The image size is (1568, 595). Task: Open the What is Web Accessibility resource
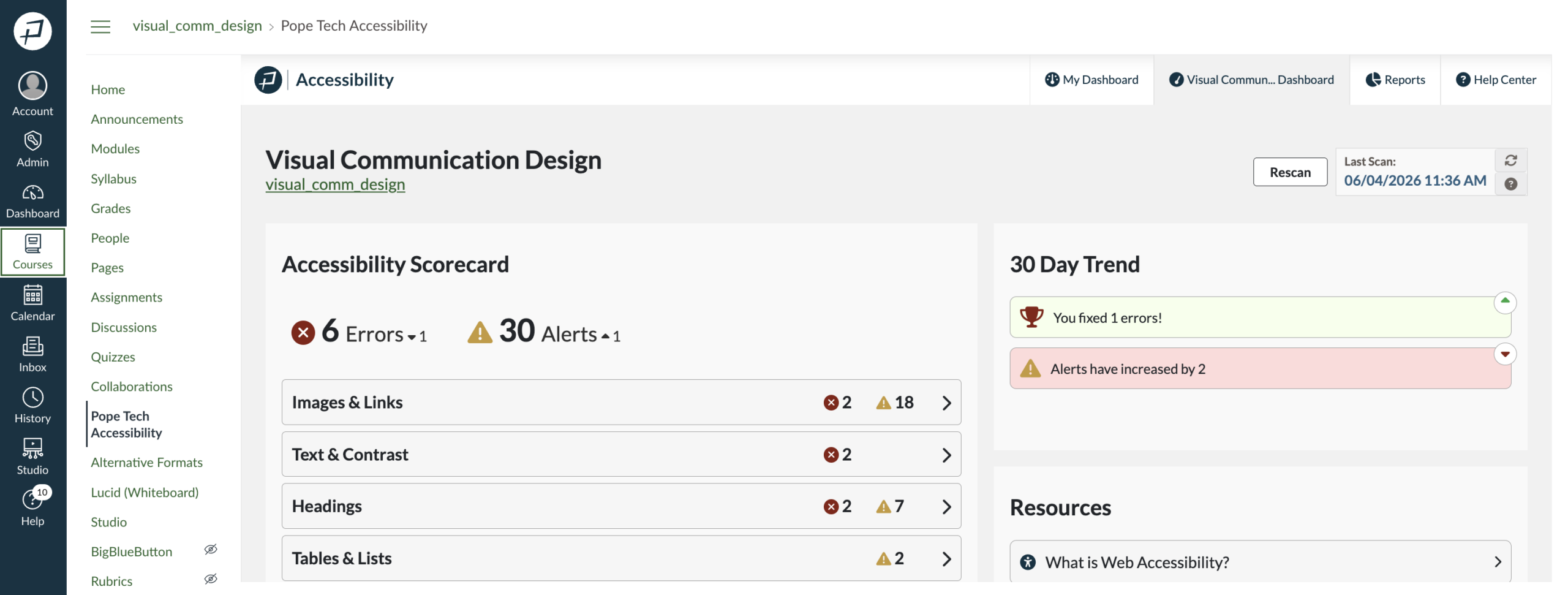click(x=1261, y=562)
